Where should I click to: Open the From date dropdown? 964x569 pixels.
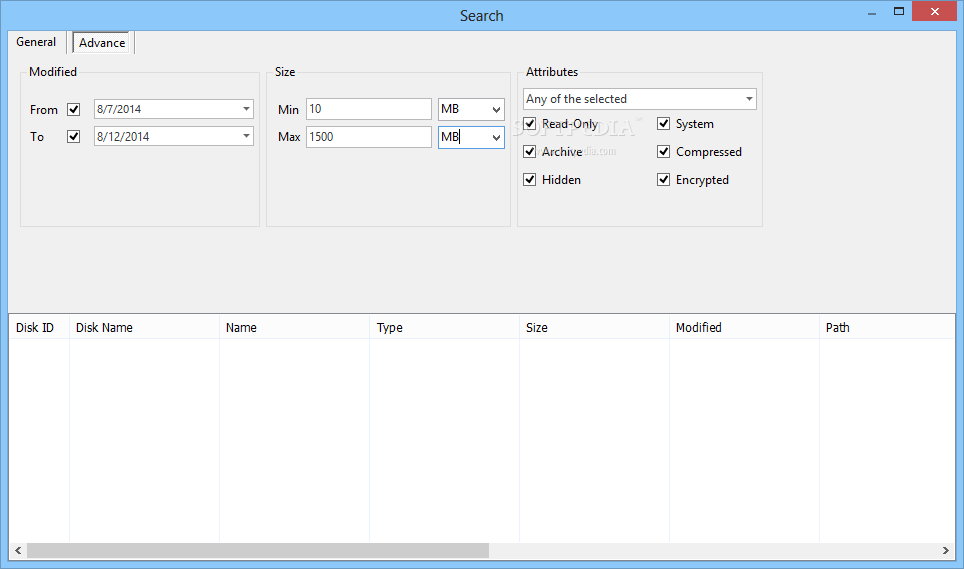point(246,109)
